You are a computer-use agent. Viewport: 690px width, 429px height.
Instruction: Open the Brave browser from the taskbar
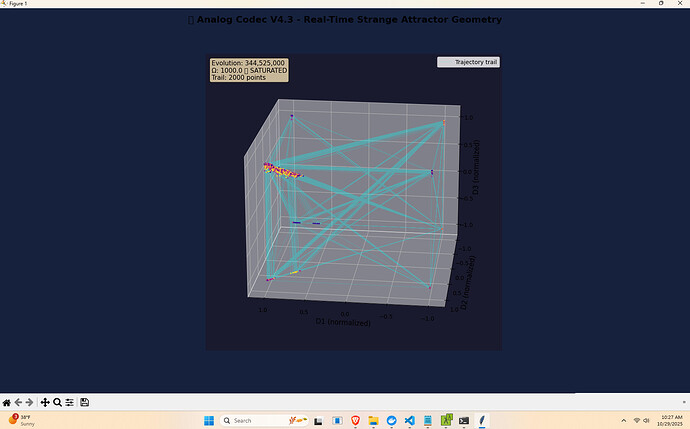point(355,421)
